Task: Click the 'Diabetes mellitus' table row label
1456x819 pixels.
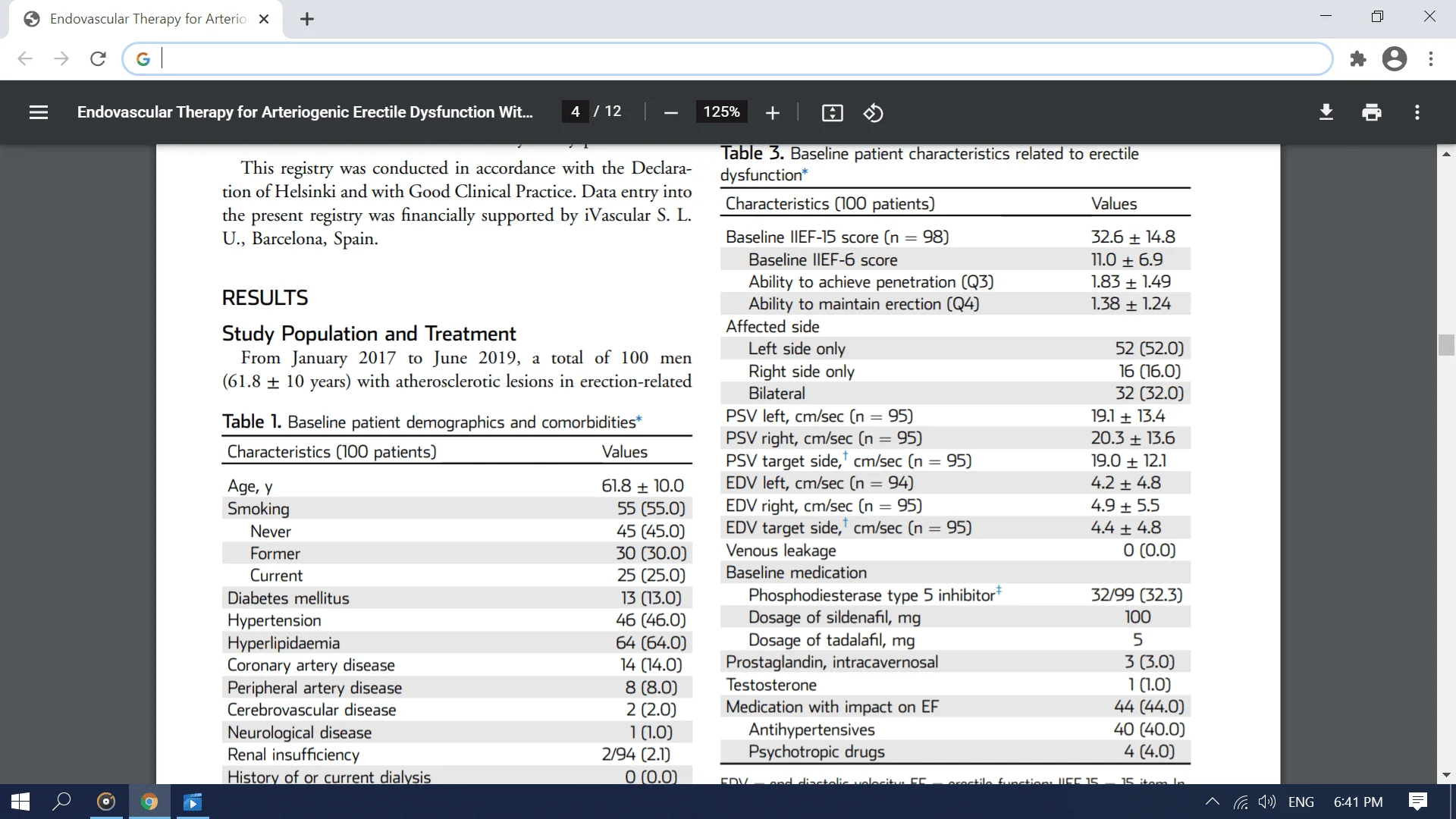Action: (x=288, y=598)
